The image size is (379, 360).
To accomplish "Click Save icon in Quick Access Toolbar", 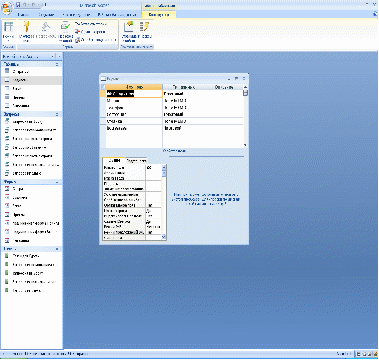I will coord(18,5).
